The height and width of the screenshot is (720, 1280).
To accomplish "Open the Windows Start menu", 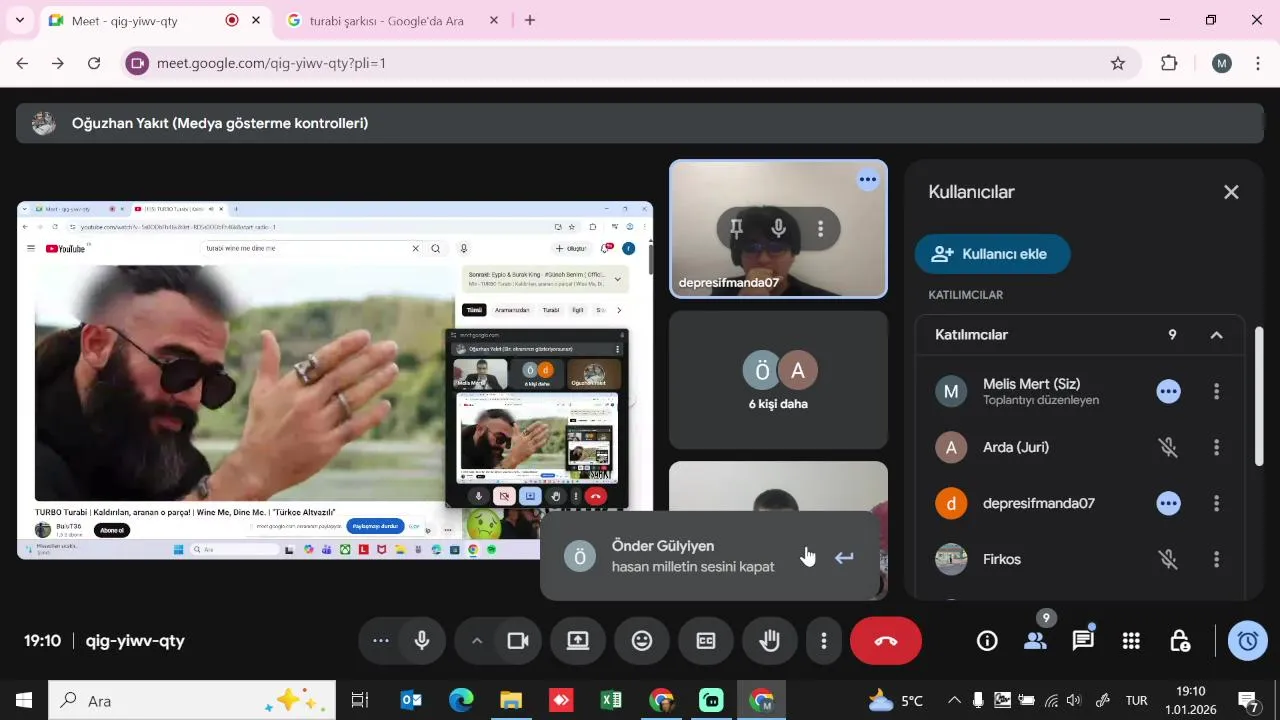I will (24, 701).
